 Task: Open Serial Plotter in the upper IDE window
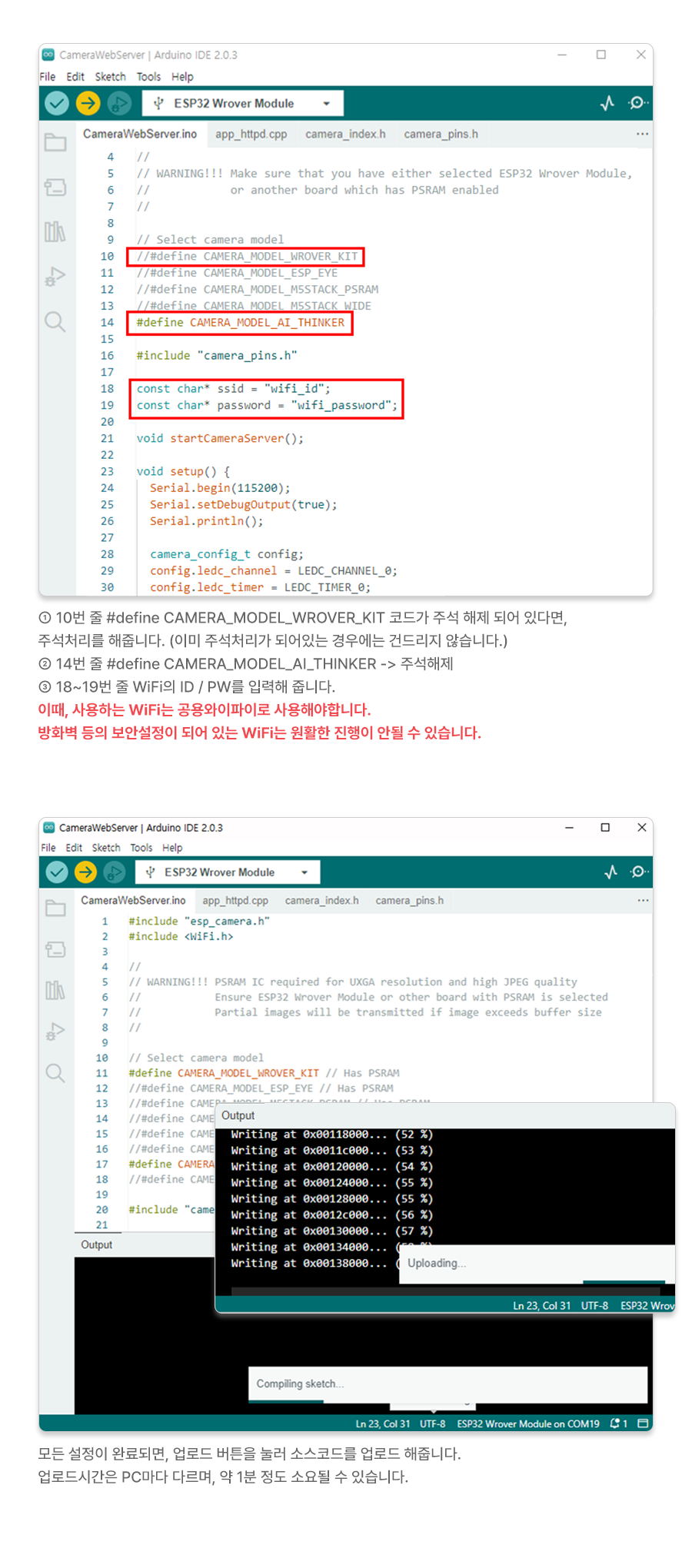pos(607,103)
